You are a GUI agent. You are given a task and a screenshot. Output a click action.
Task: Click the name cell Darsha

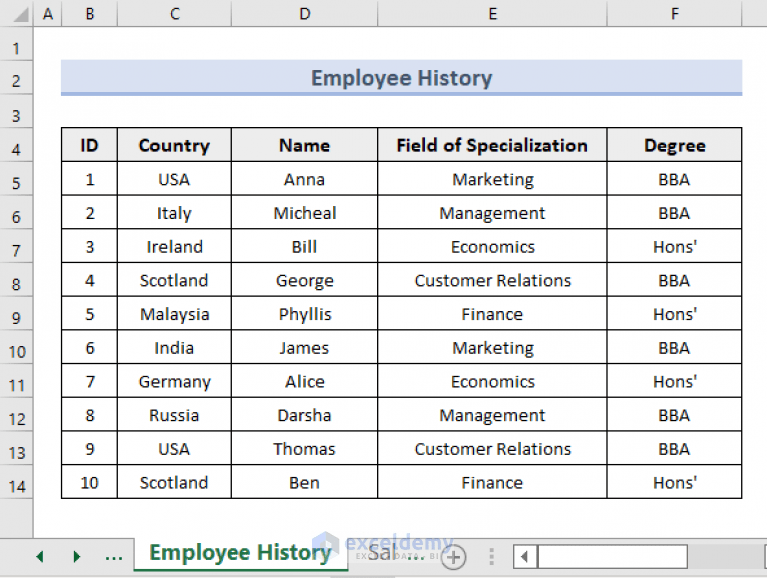coord(304,415)
